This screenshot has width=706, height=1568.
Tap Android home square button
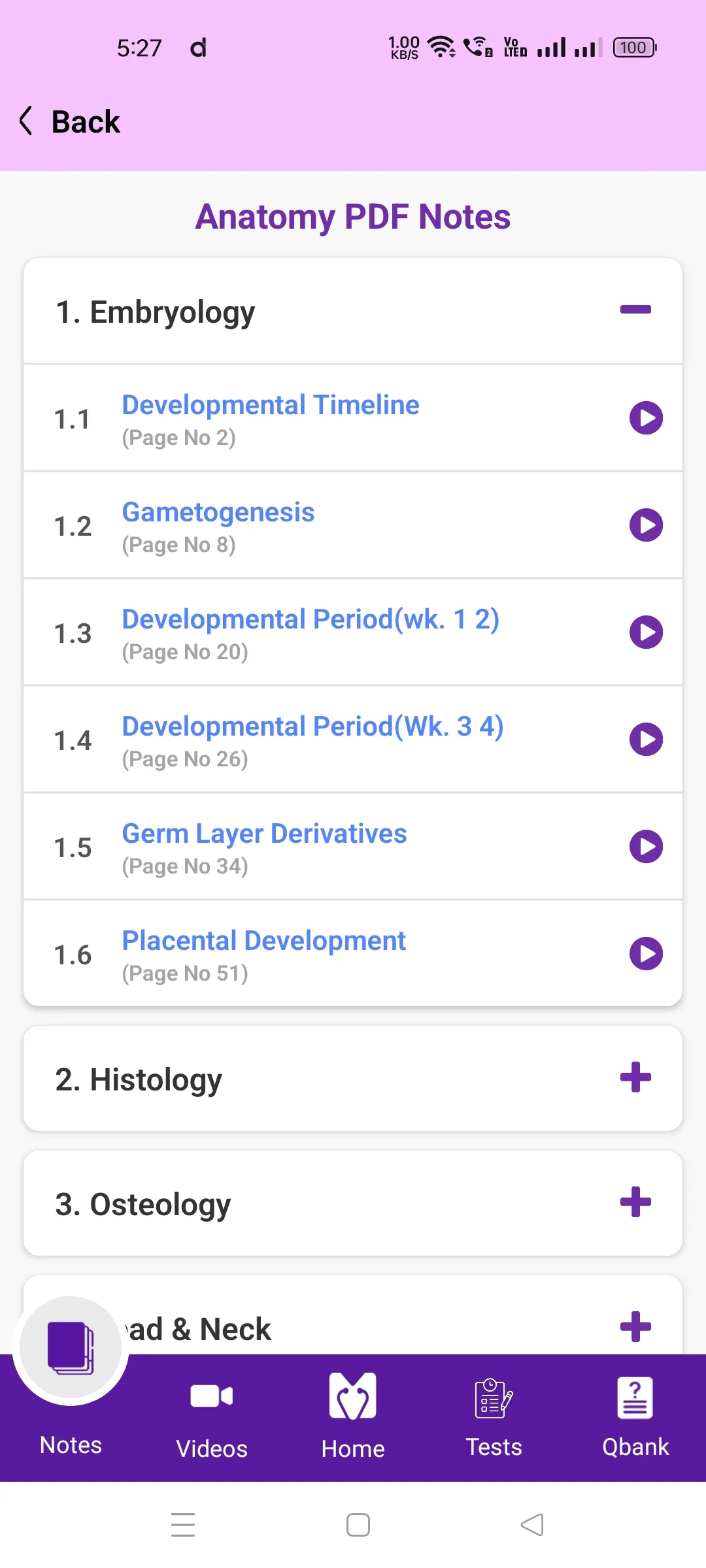tap(358, 1525)
